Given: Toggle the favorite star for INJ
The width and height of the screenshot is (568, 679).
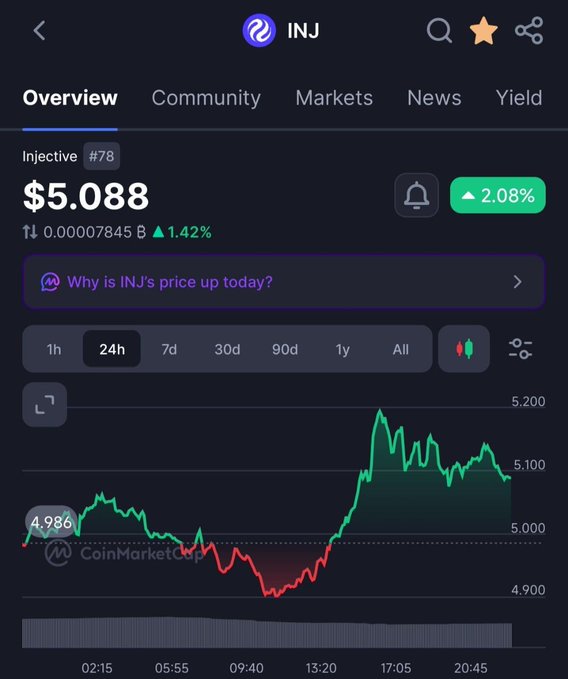Looking at the screenshot, I should coord(484,31).
